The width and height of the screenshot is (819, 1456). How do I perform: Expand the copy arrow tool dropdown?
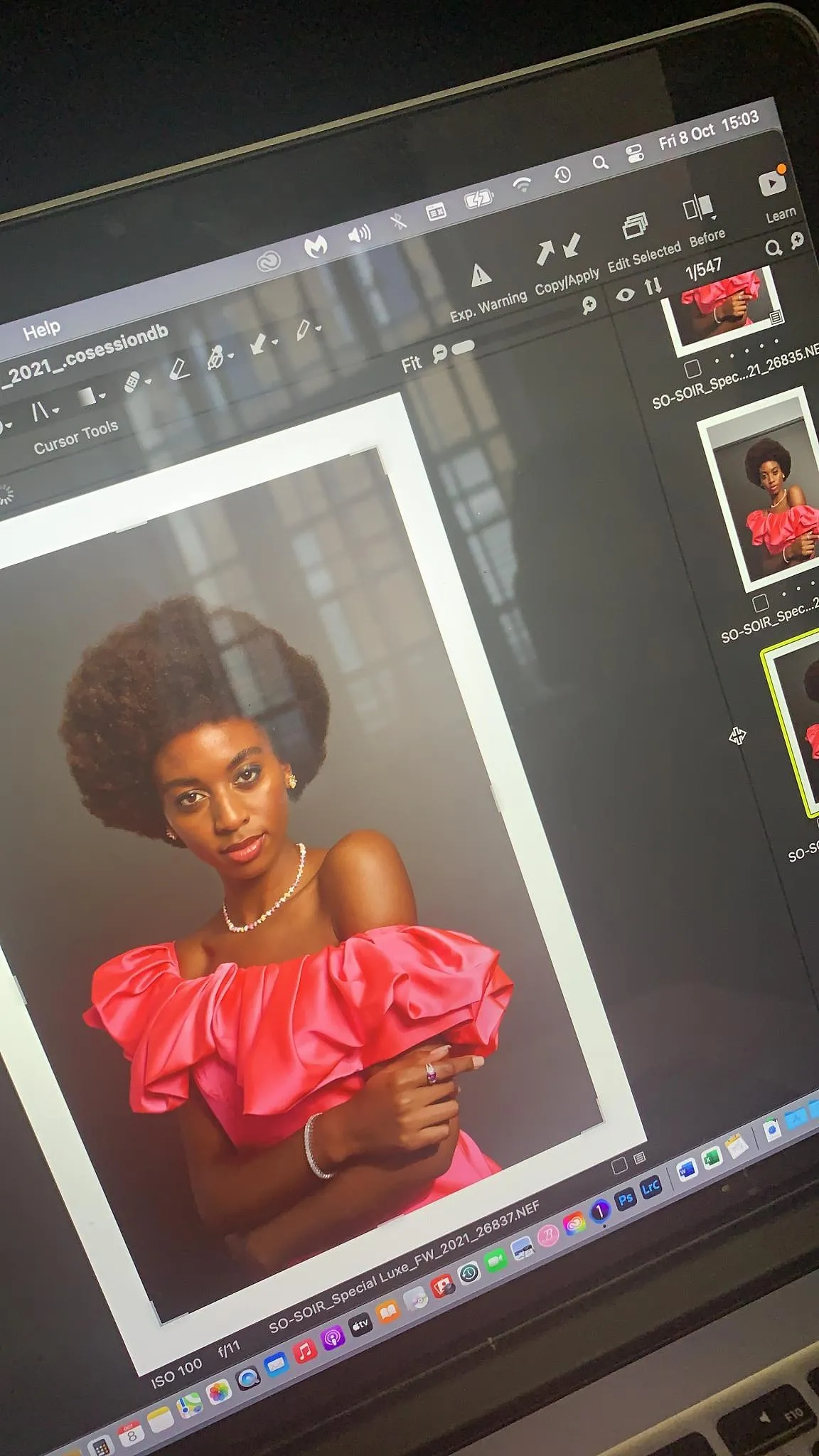274,342
